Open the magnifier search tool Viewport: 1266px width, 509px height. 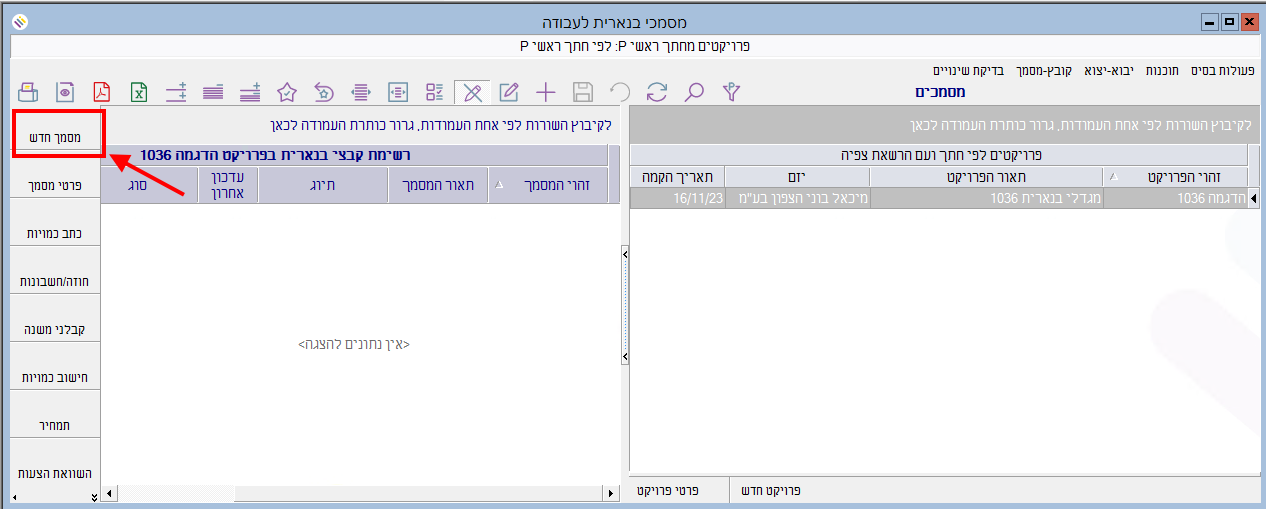point(694,92)
